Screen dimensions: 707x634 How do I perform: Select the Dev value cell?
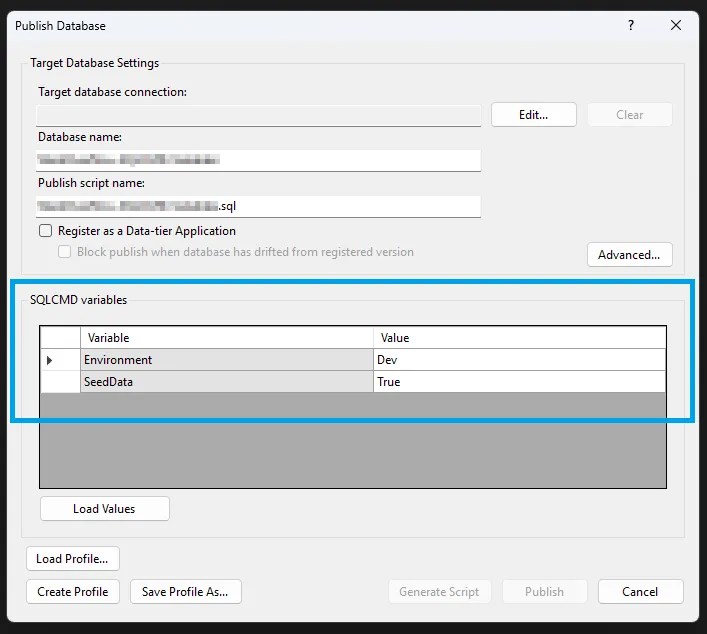[x=519, y=360]
